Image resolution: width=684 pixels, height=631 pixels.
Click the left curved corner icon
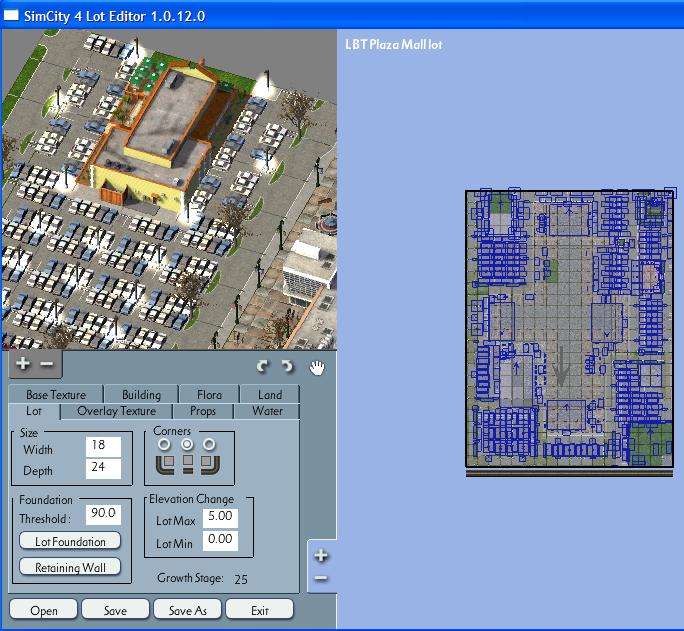pyautogui.click(x=165, y=464)
